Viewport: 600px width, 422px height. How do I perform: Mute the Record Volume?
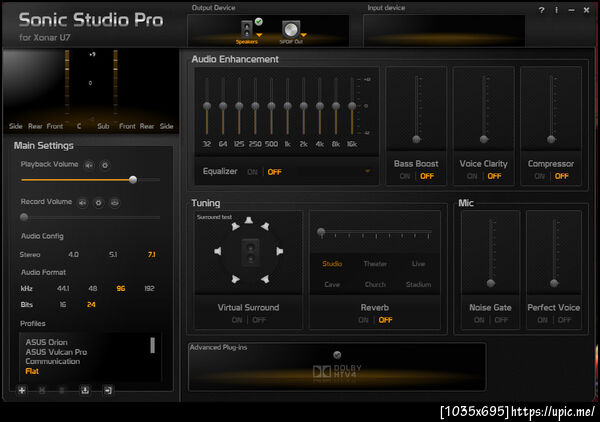[82, 202]
